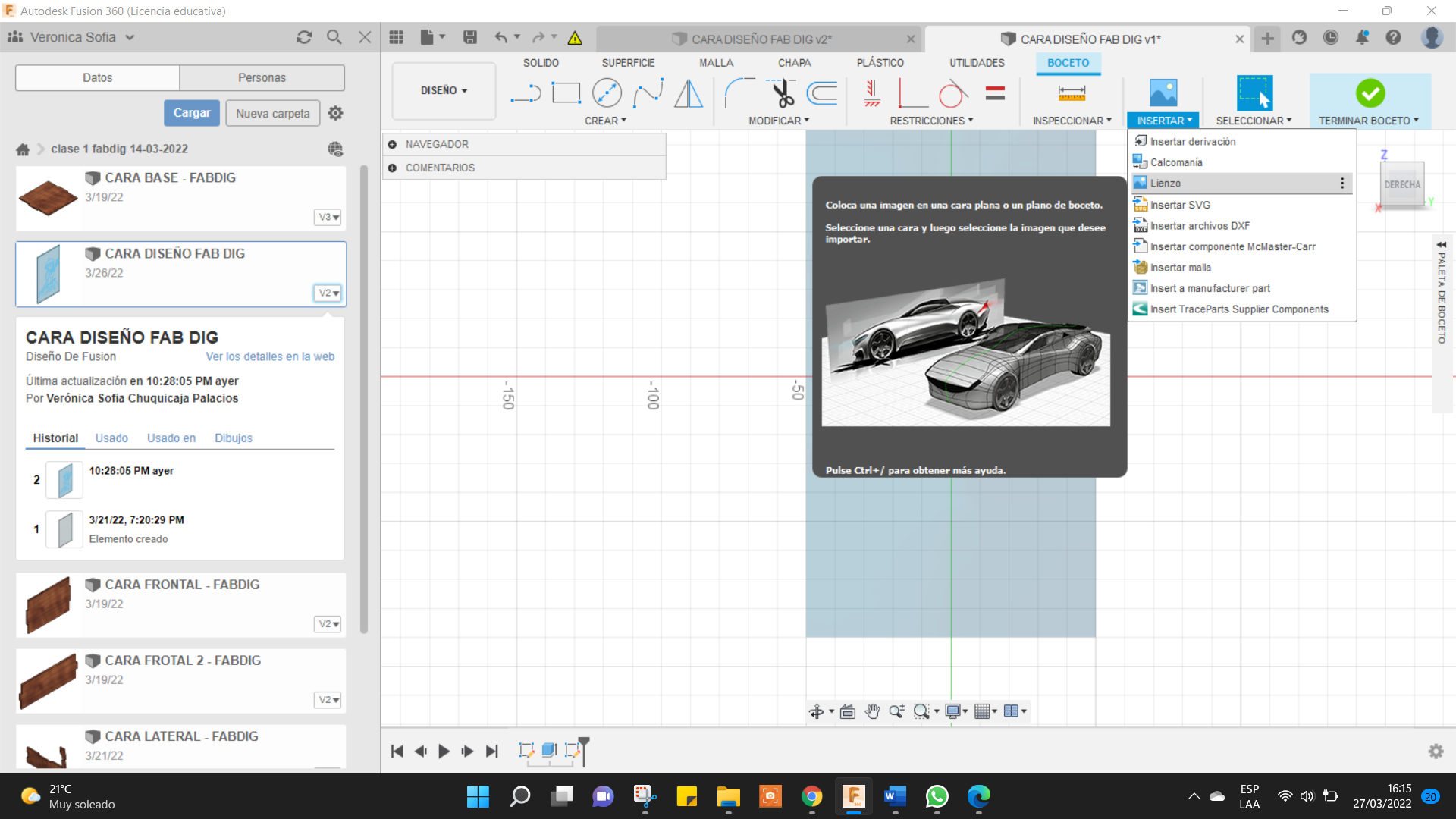Open notifications bell icon
The height and width of the screenshot is (819, 1456).
coord(1362,37)
